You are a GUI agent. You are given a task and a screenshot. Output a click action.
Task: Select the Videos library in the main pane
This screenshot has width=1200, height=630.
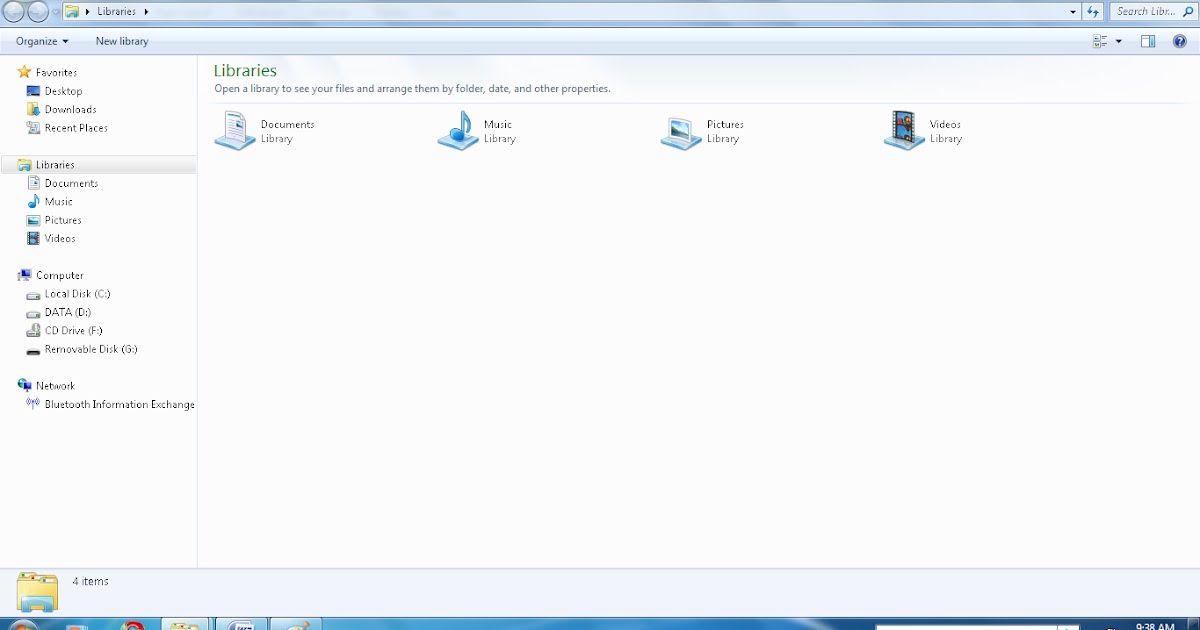point(924,131)
